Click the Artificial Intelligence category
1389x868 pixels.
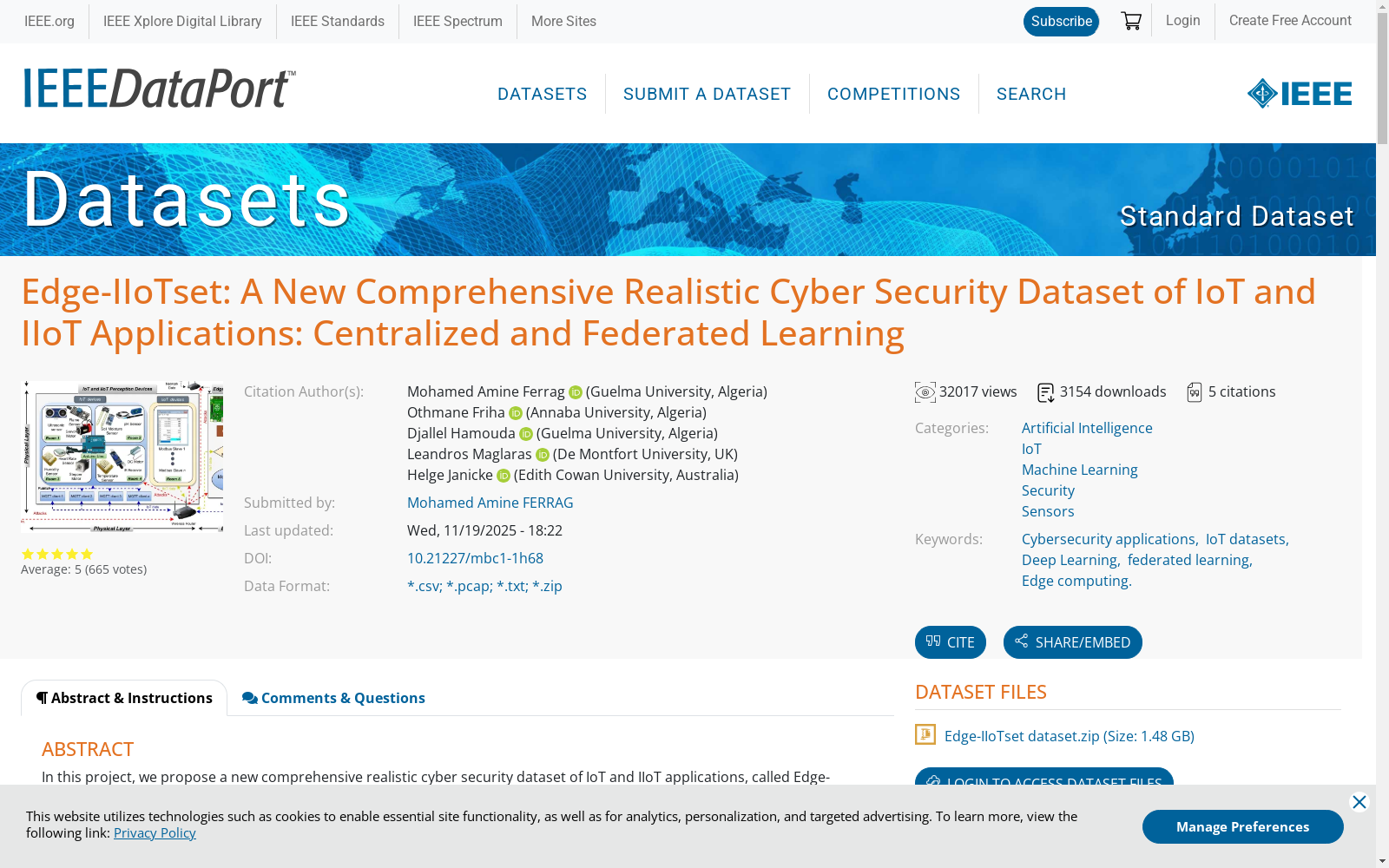(1087, 428)
